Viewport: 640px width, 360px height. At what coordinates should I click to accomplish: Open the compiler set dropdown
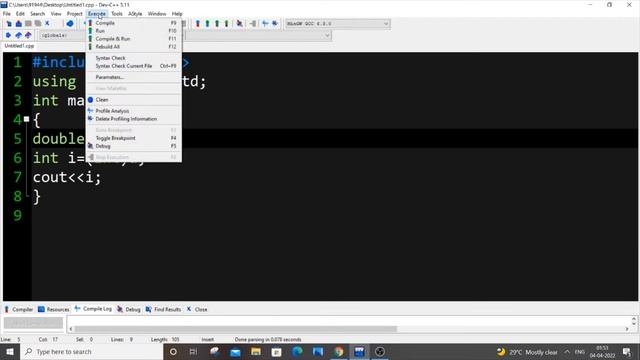coord(338,24)
